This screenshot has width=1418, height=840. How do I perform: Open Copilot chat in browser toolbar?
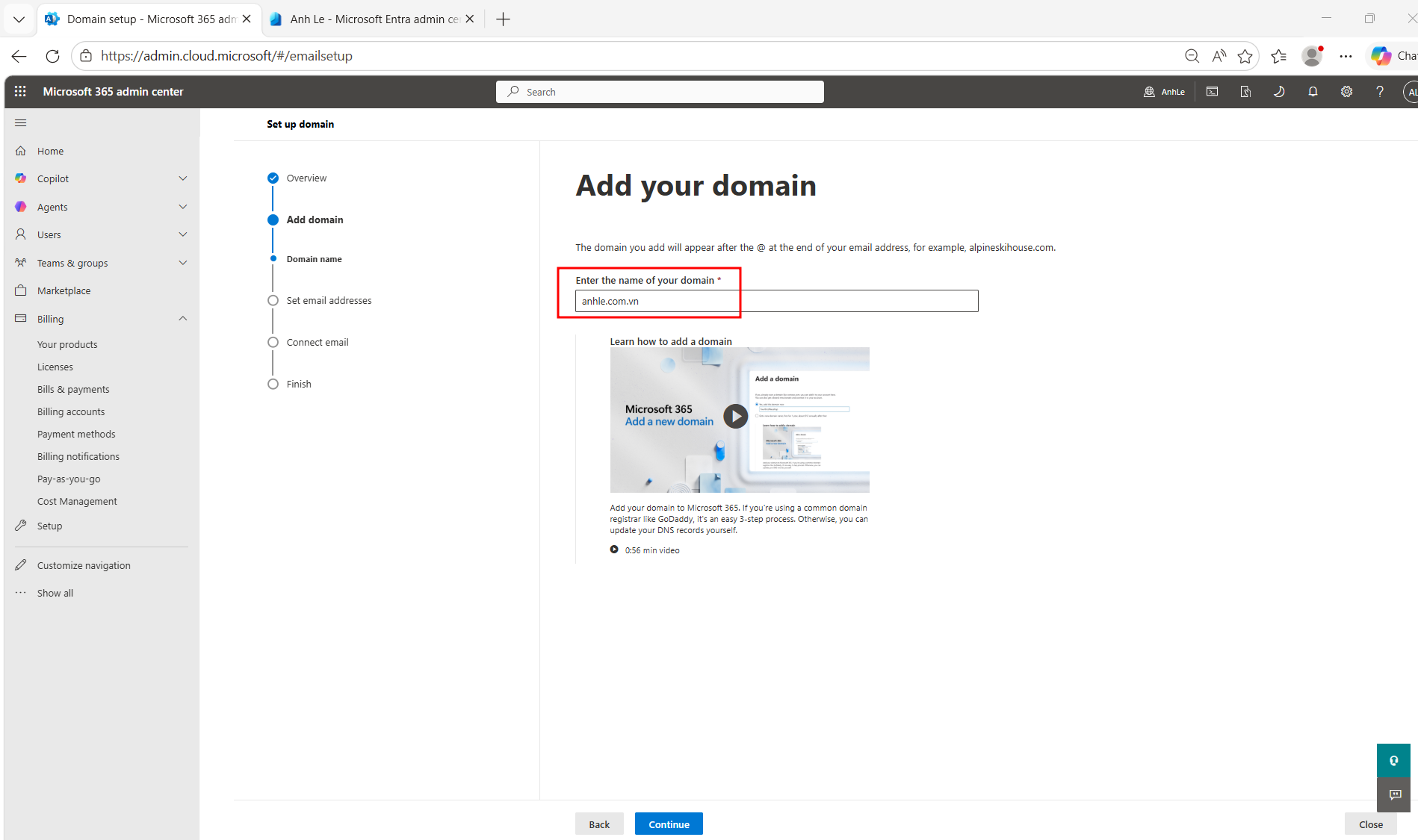[x=1393, y=56]
